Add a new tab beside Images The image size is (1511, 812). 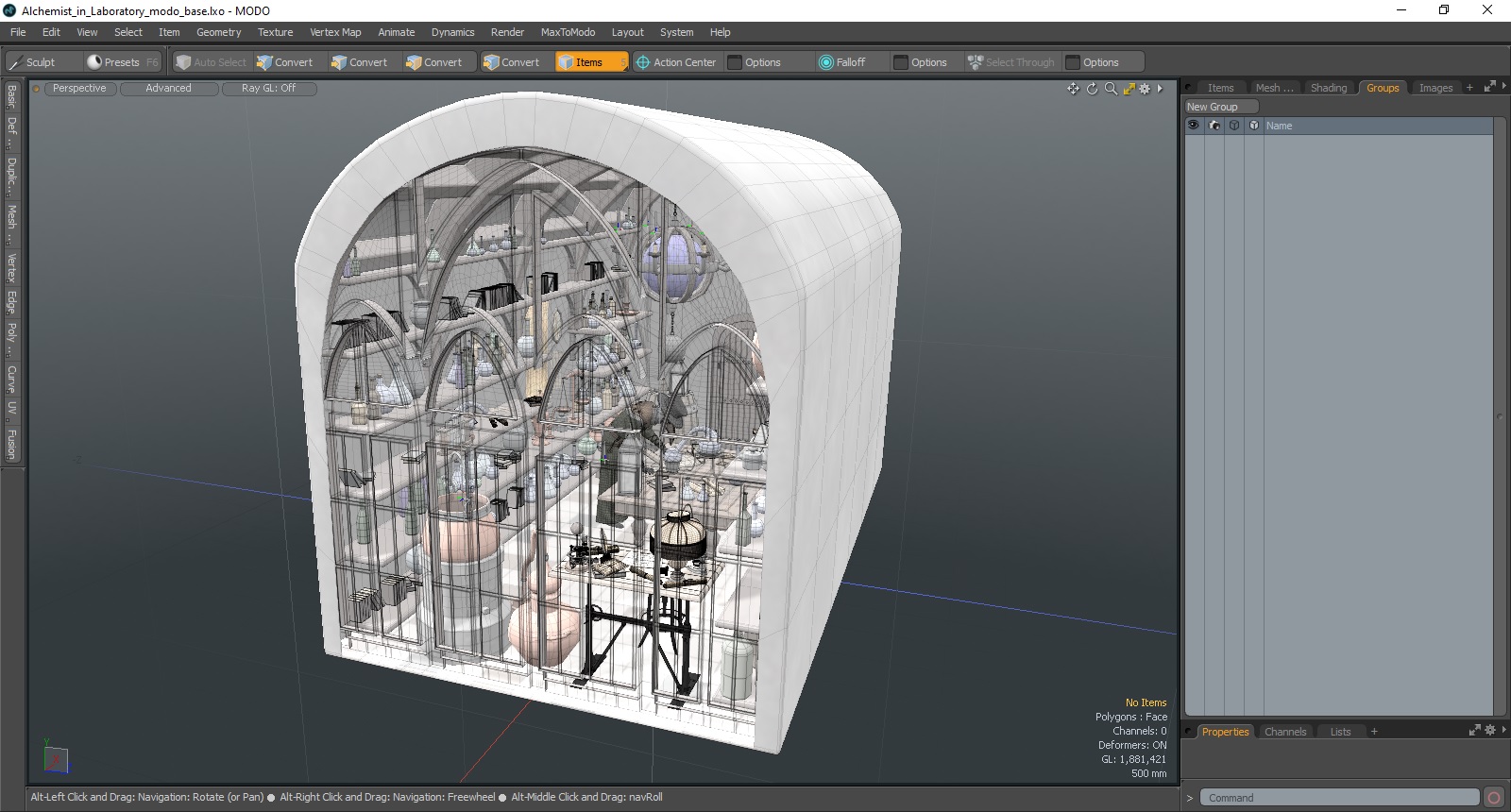[1469, 88]
